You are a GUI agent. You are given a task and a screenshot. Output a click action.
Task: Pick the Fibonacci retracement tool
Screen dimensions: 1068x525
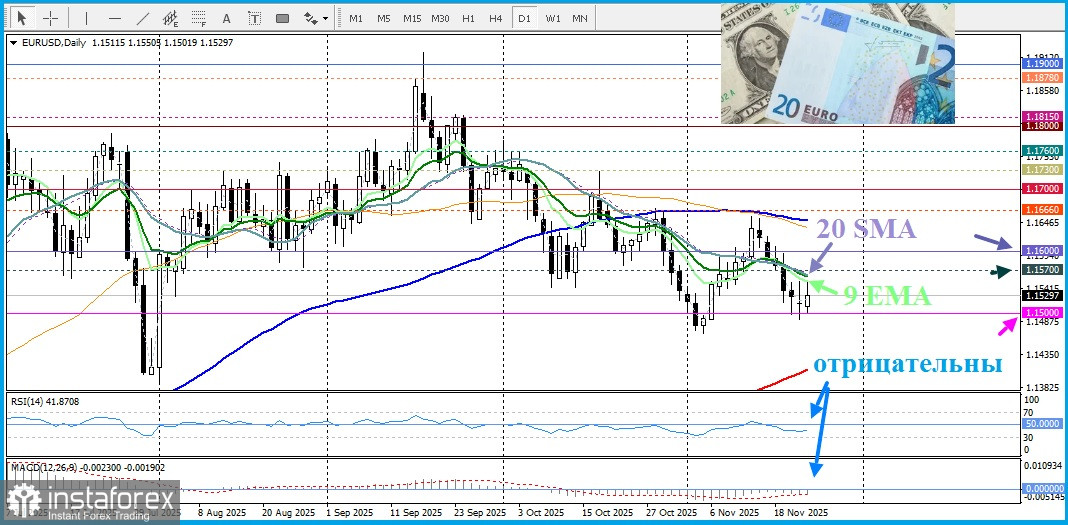199,18
